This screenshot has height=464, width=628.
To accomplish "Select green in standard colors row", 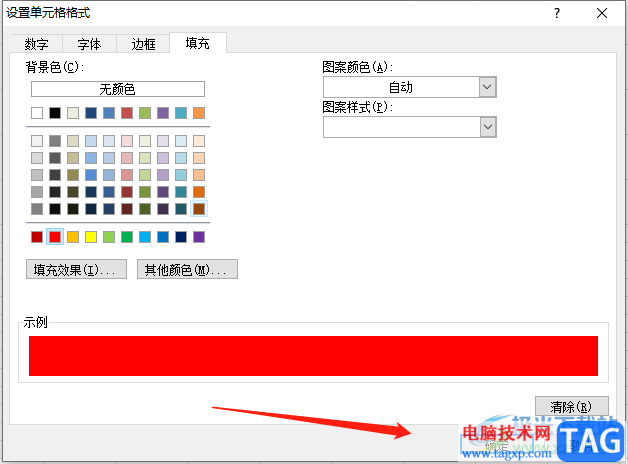I will pos(127,237).
